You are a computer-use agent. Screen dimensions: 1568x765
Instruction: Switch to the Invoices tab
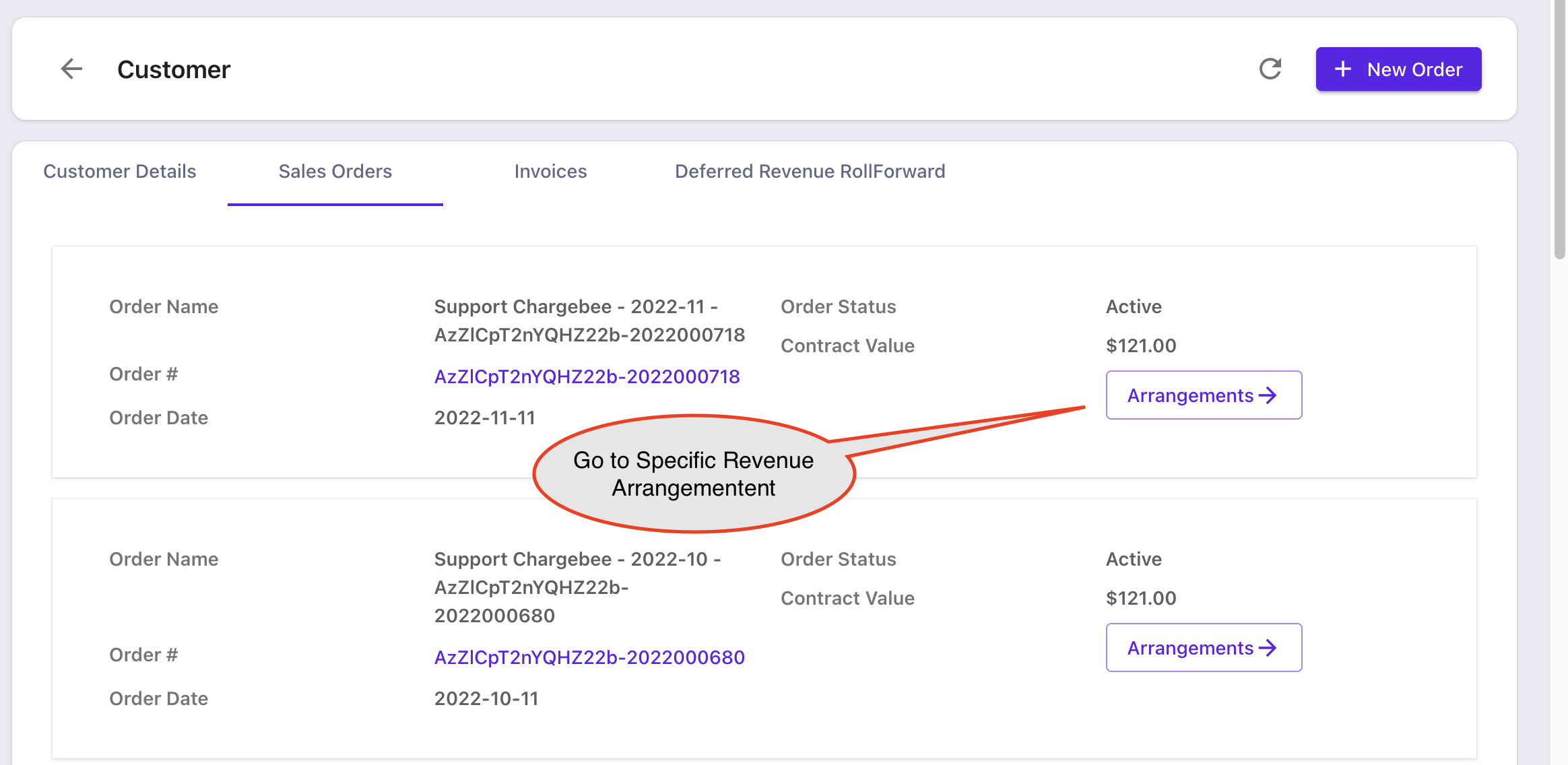pos(550,171)
